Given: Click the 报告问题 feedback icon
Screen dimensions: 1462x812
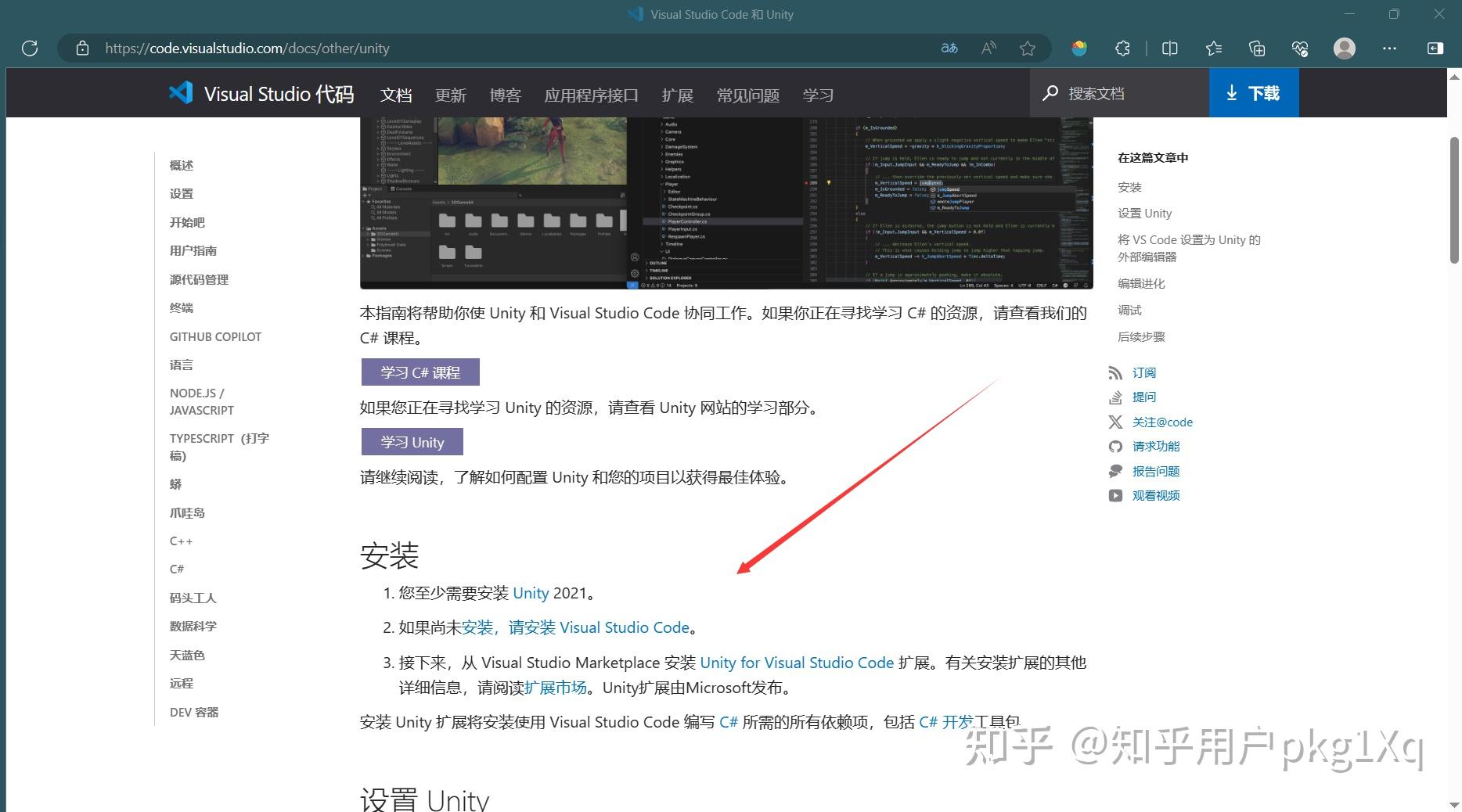Looking at the screenshot, I should click(1115, 470).
